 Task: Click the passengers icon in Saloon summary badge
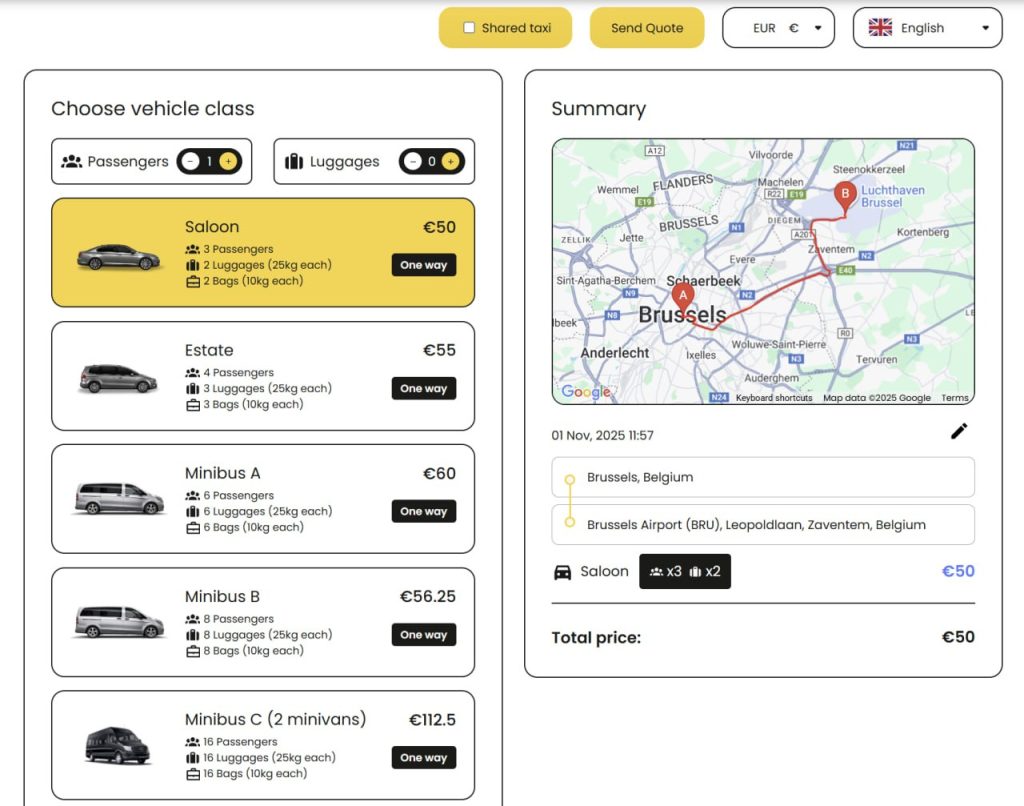tap(659, 571)
